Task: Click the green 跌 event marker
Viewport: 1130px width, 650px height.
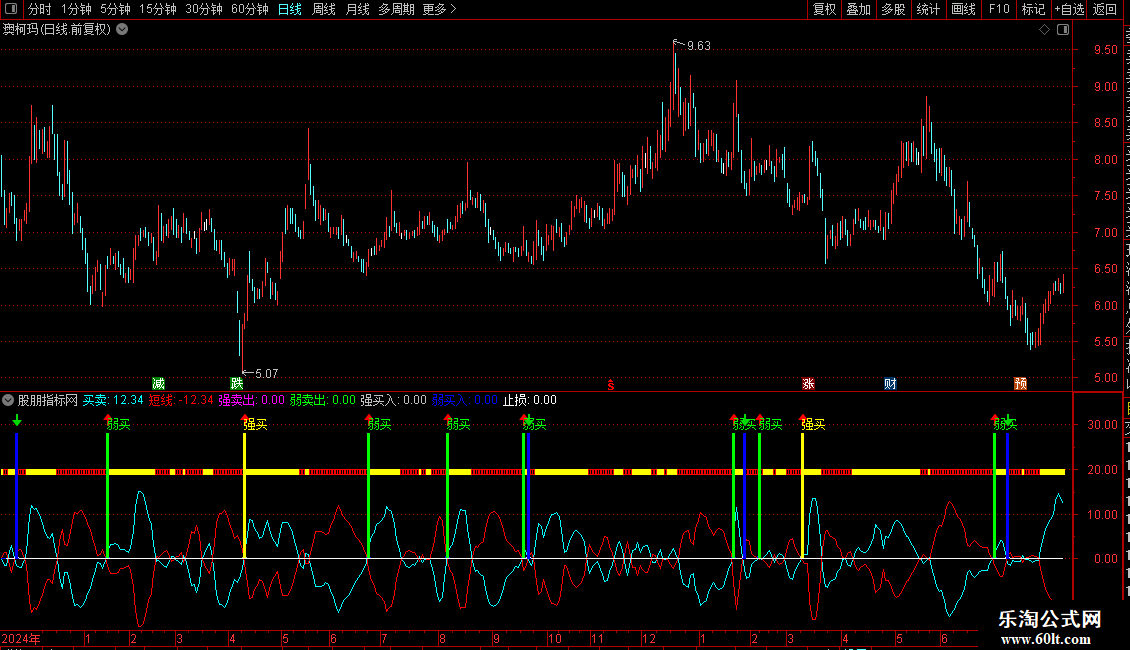Action: [x=236, y=383]
